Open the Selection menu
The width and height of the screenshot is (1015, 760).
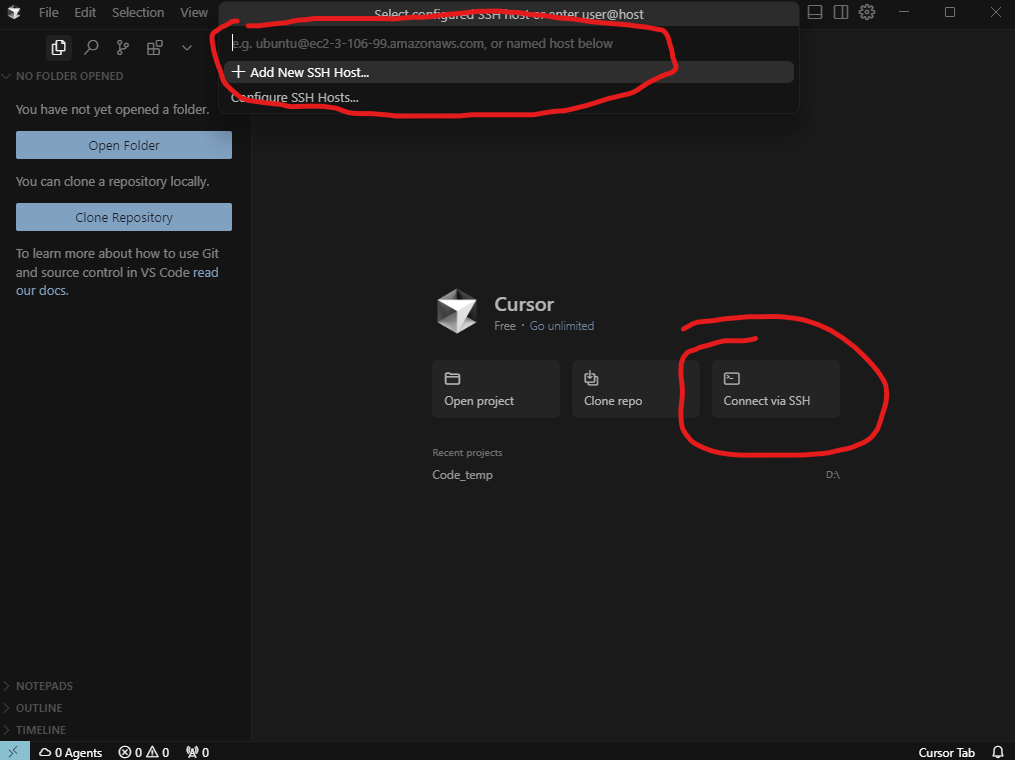[138, 13]
